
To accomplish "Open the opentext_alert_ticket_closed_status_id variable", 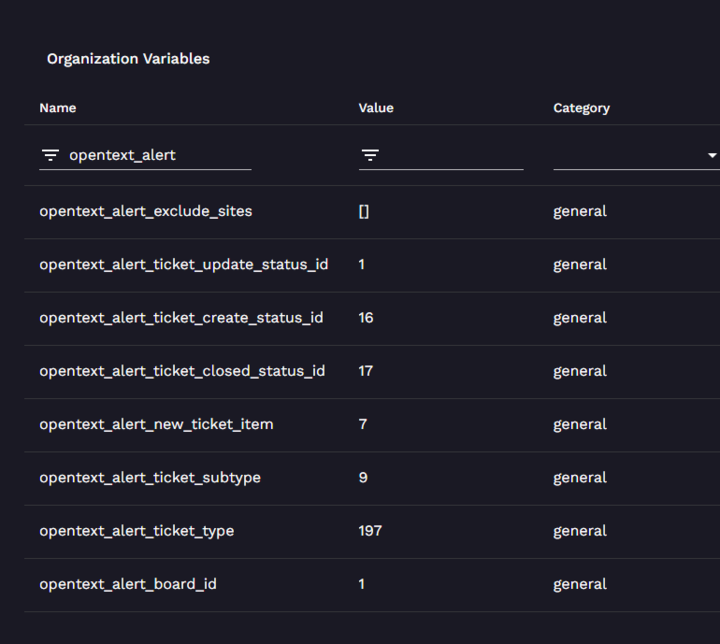I will pyautogui.click(x=182, y=371).
